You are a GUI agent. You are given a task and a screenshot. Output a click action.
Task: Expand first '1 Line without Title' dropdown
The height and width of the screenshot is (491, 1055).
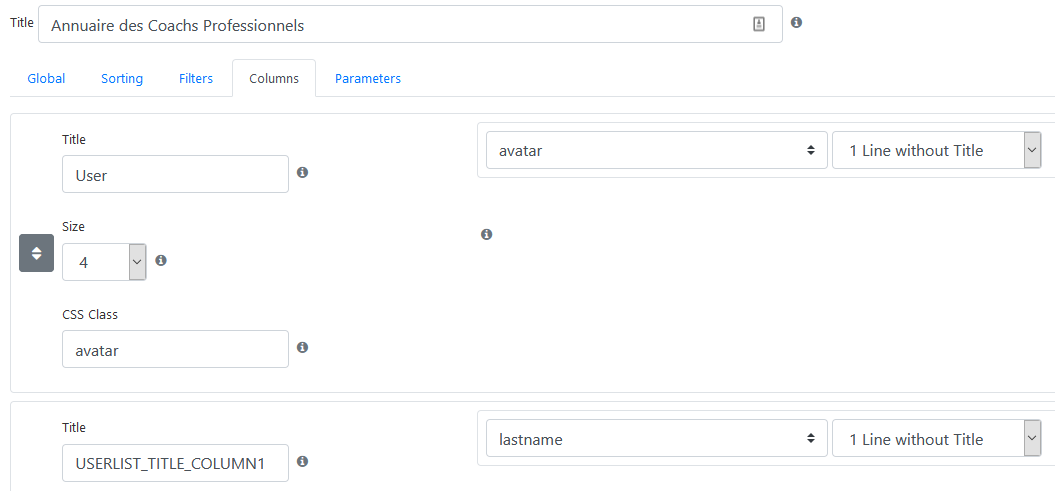[x=937, y=151]
